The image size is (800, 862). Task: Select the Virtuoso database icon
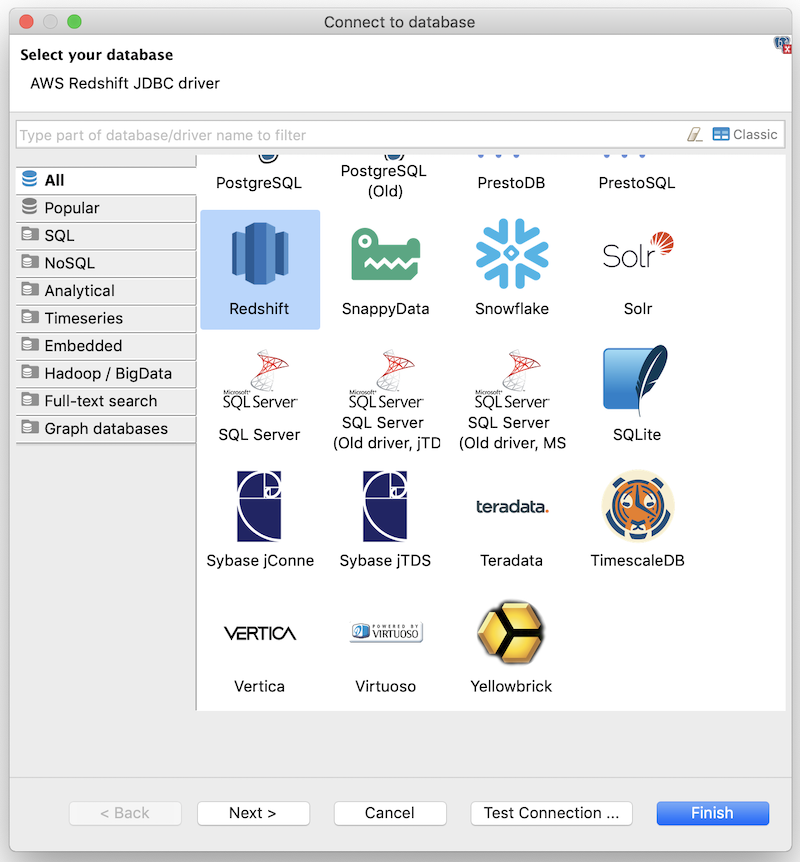pyautogui.click(x=386, y=632)
